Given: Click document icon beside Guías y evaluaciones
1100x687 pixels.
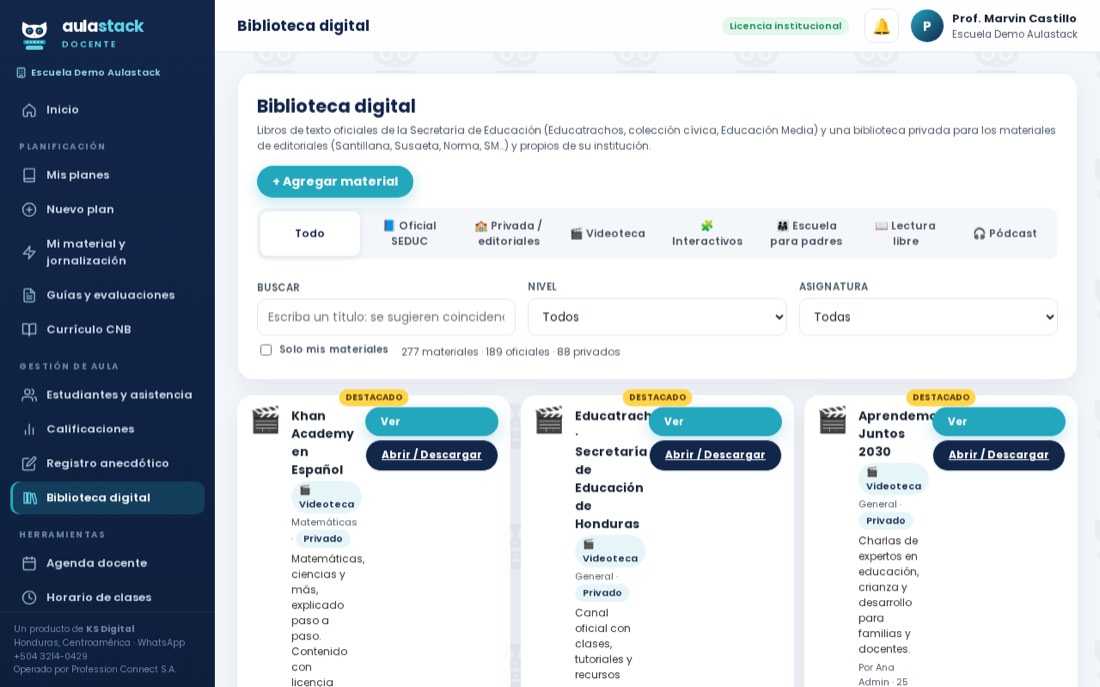Looking at the screenshot, I should (x=29, y=295).
